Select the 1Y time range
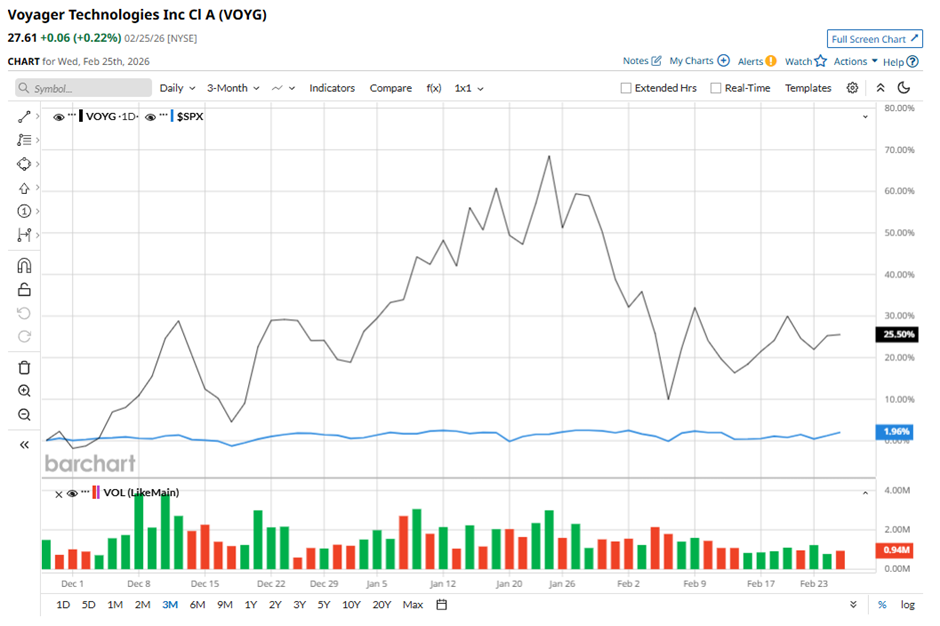This screenshot has height=626, width=940. click(251, 604)
